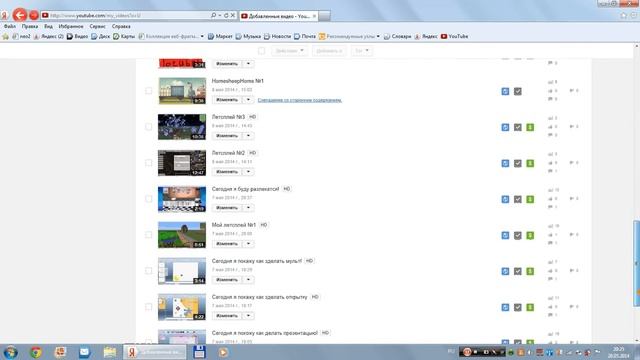Click the blue icon in Летсплей №3 row
Image resolution: width=640 pixels, height=360 pixels.
click(x=505, y=127)
